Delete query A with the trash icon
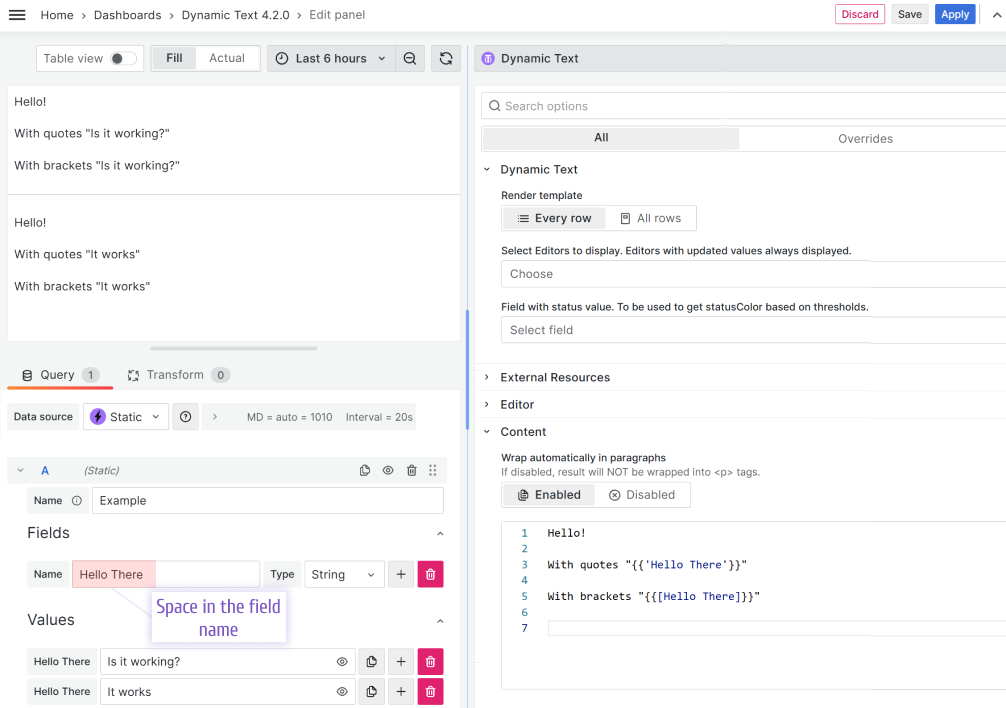The width and height of the screenshot is (1006, 708). point(411,470)
